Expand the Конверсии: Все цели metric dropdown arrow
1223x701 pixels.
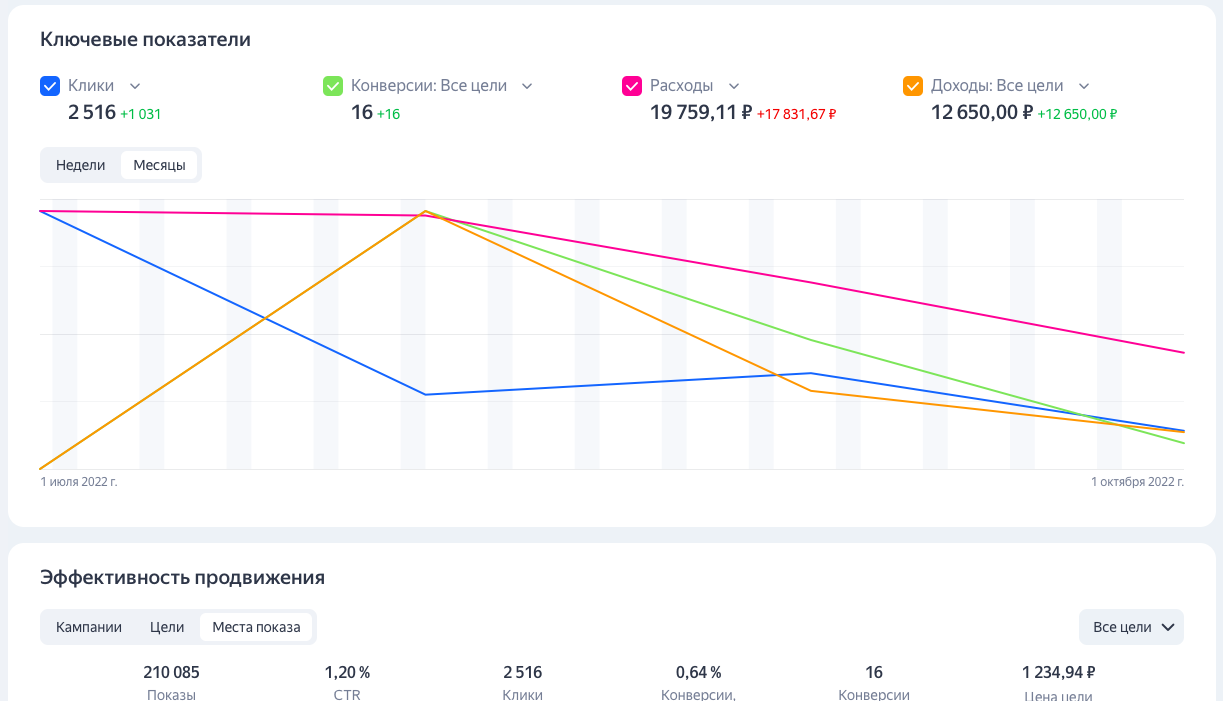(x=527, y=86)
